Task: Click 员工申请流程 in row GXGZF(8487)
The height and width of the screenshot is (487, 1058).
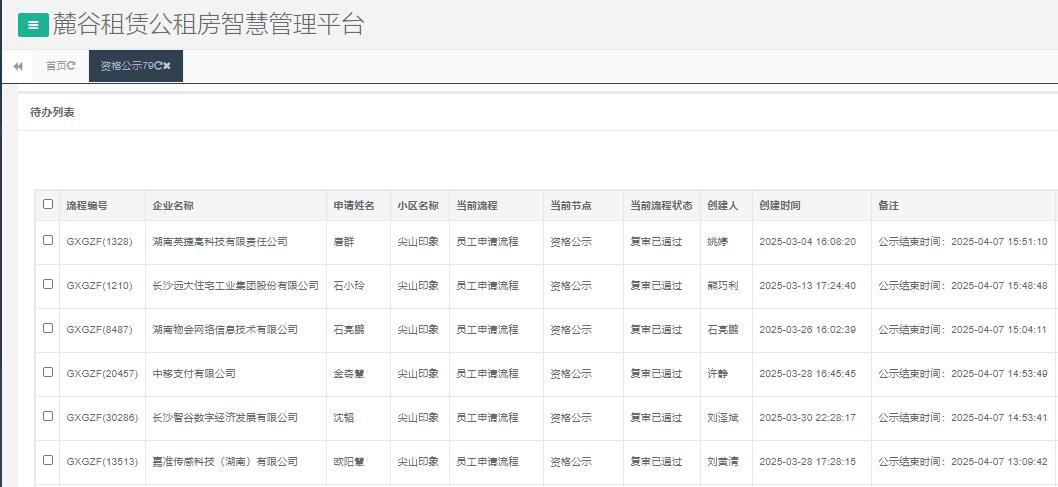Action: pyautogui.click(x=487, y=330)
